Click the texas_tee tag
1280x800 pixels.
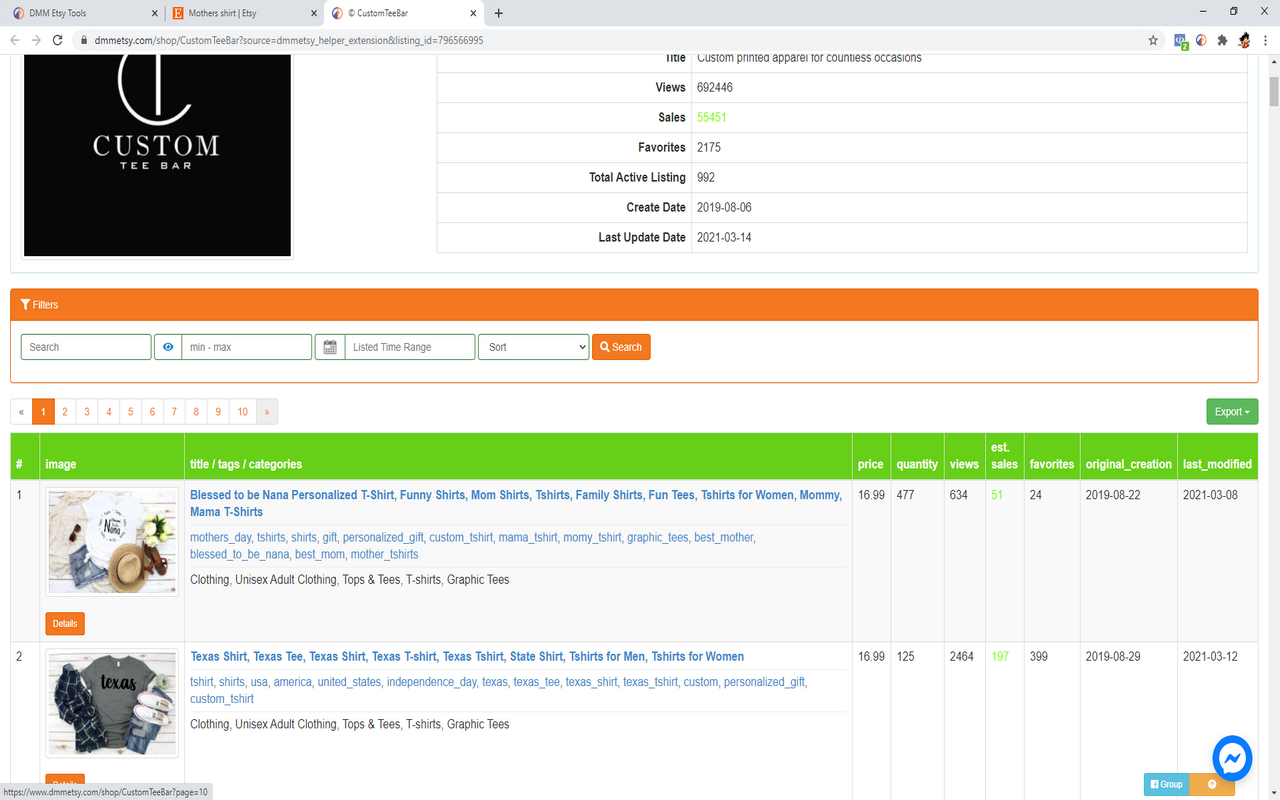pos(536,682)
